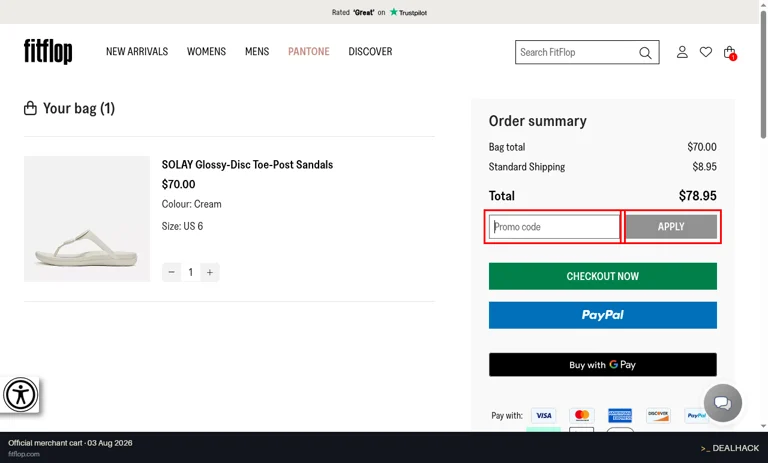Image resolution: width=768 pixels, height=463 pixels.
Task: Open the accessibility widget icon
Action: 21,394
